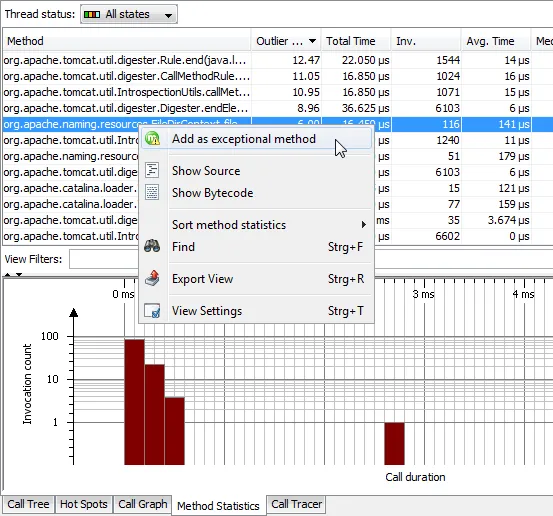This screenshot has height=516, width=553.
Task: Click the View Settings icon
Action: coord(152,311)
